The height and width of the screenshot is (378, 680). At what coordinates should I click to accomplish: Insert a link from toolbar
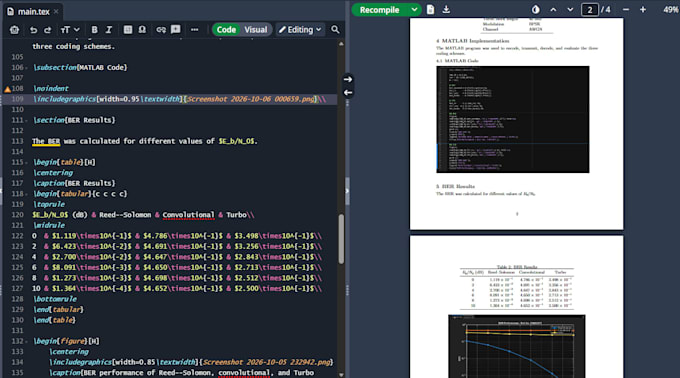(161, 29)
